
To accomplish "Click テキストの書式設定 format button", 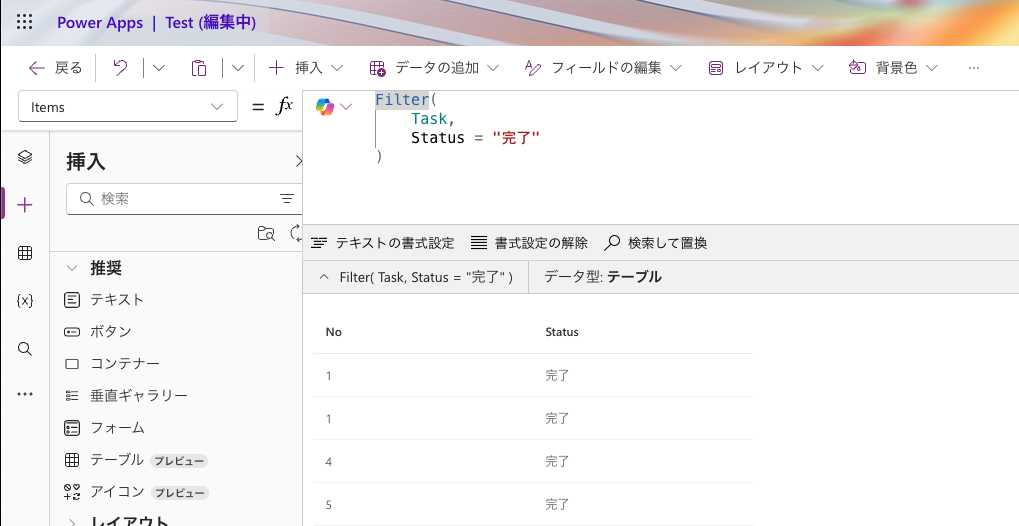I will (x=383, y=243).
